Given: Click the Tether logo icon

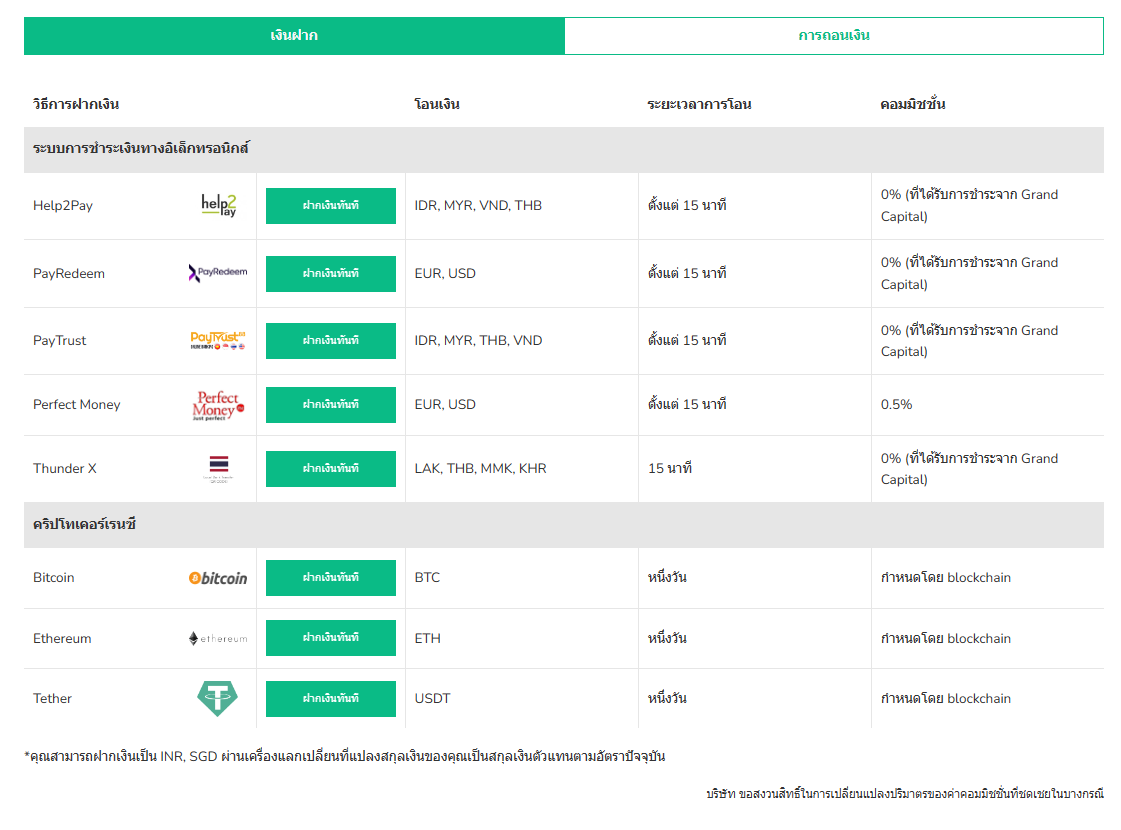Looking at the screenshot, I should pyautogui.click(x=218, y=698).
